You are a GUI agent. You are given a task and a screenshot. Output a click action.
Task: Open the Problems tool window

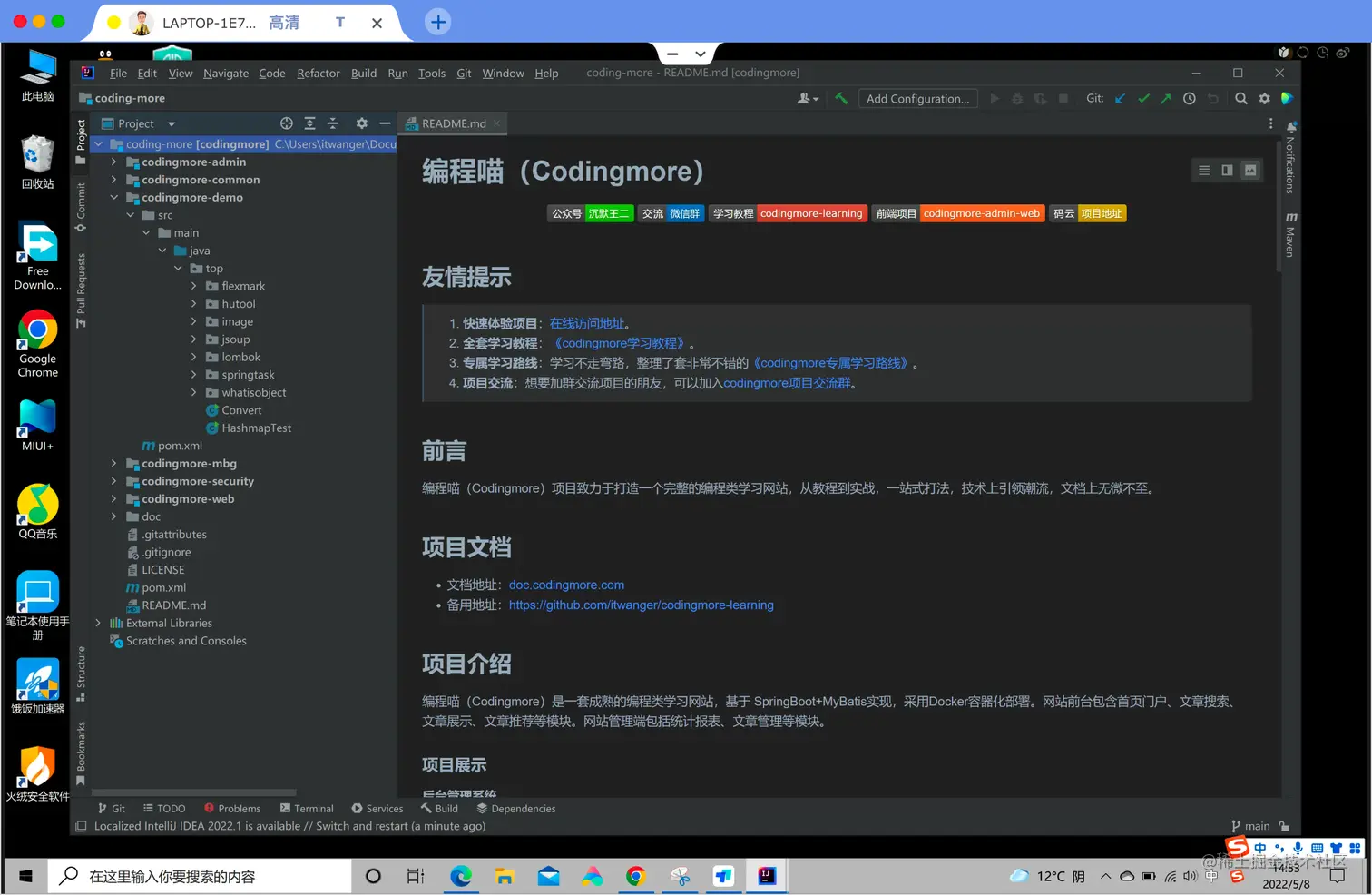pyautogui.click(x=232, y=809)
